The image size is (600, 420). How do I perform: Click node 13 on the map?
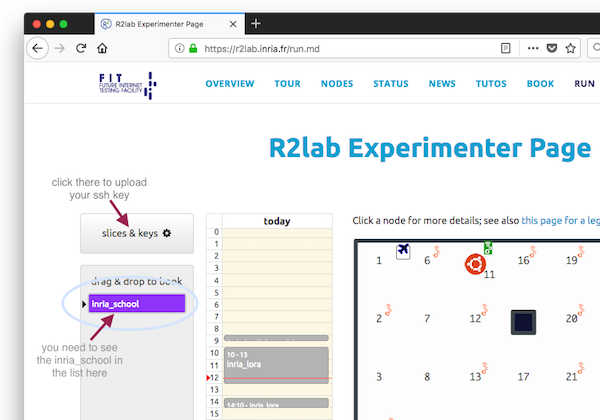tap(475, 377)
